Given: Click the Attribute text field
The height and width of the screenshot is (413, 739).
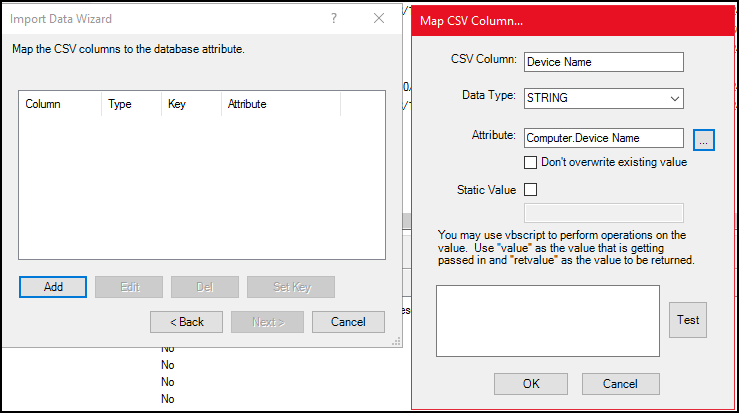Looking at the screenshot, I should point(603,138).
